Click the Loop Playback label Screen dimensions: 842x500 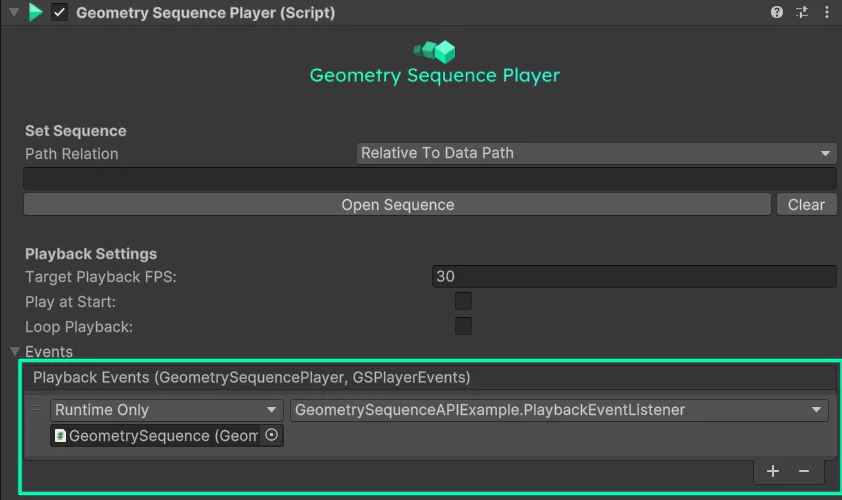pos(79,327)
